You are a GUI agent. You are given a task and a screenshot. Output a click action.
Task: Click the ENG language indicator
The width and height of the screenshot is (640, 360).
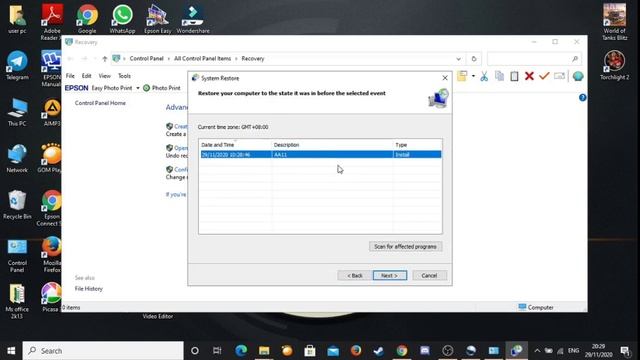coord(573,351)
